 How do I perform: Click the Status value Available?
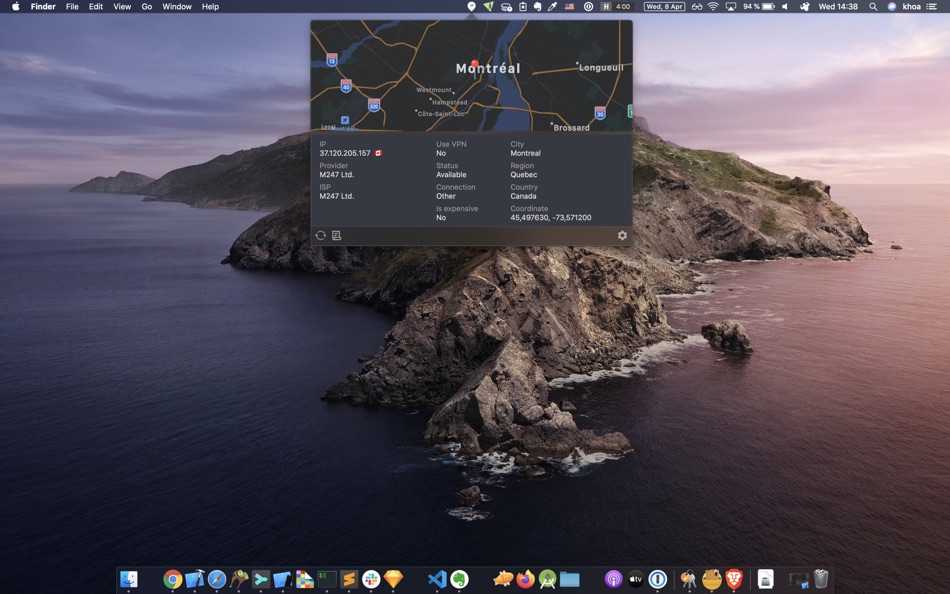click(451, 175)
